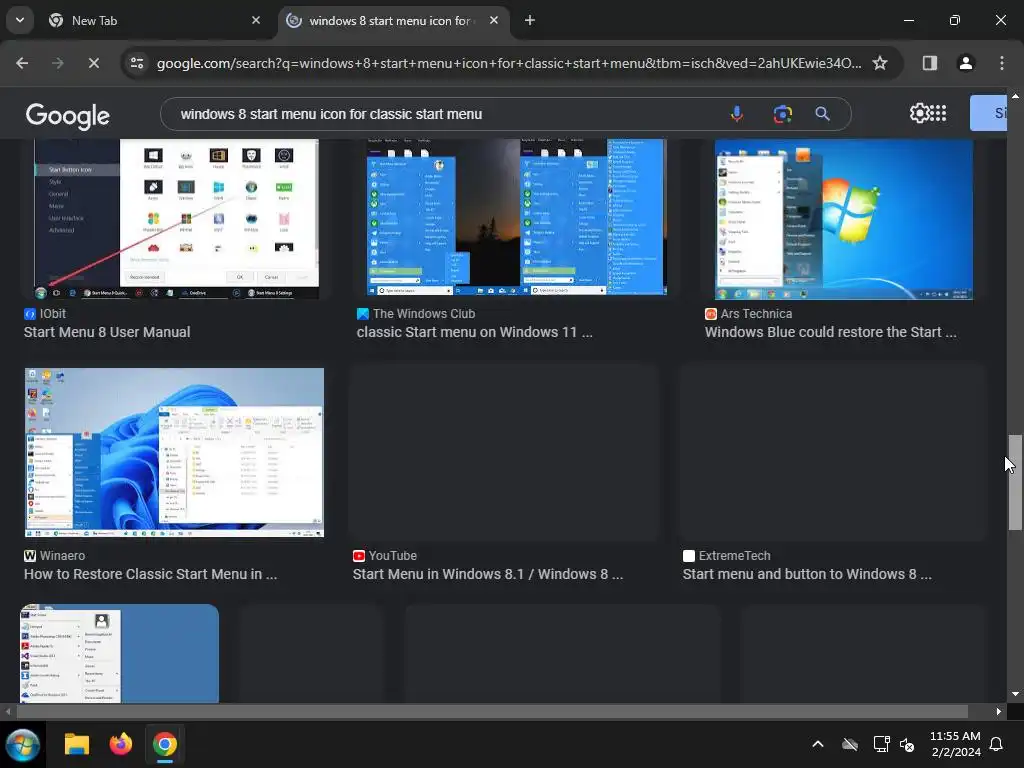Click the horizontal scrollbar left arrow
The image size is (1024, 768).
tap(7, 711)
